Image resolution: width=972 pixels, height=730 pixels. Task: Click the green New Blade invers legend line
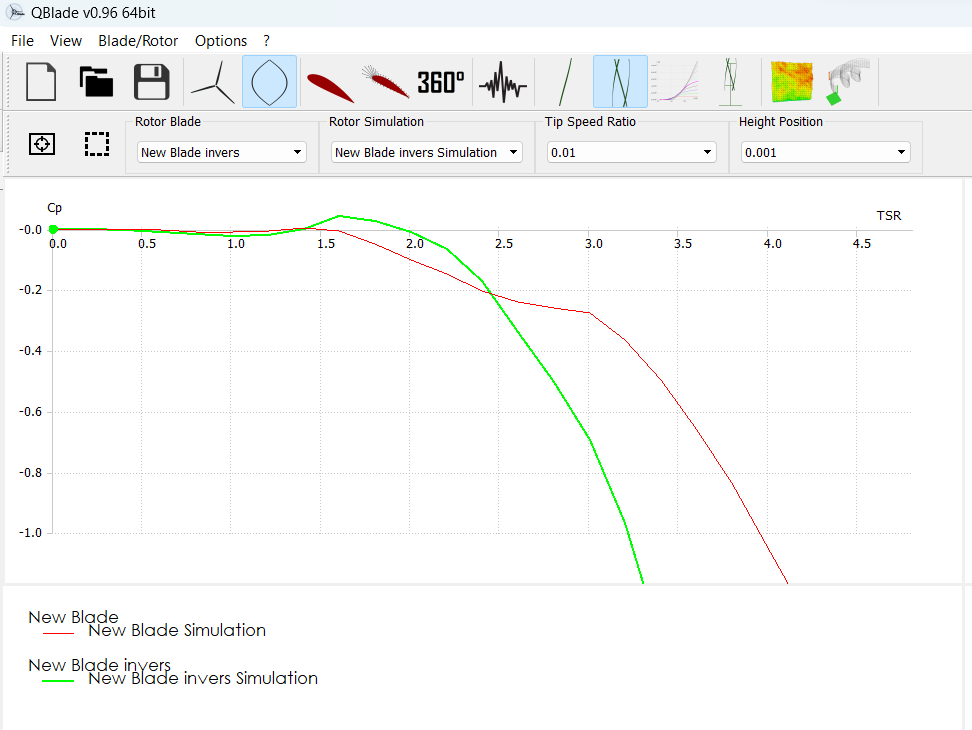point(58,680)
